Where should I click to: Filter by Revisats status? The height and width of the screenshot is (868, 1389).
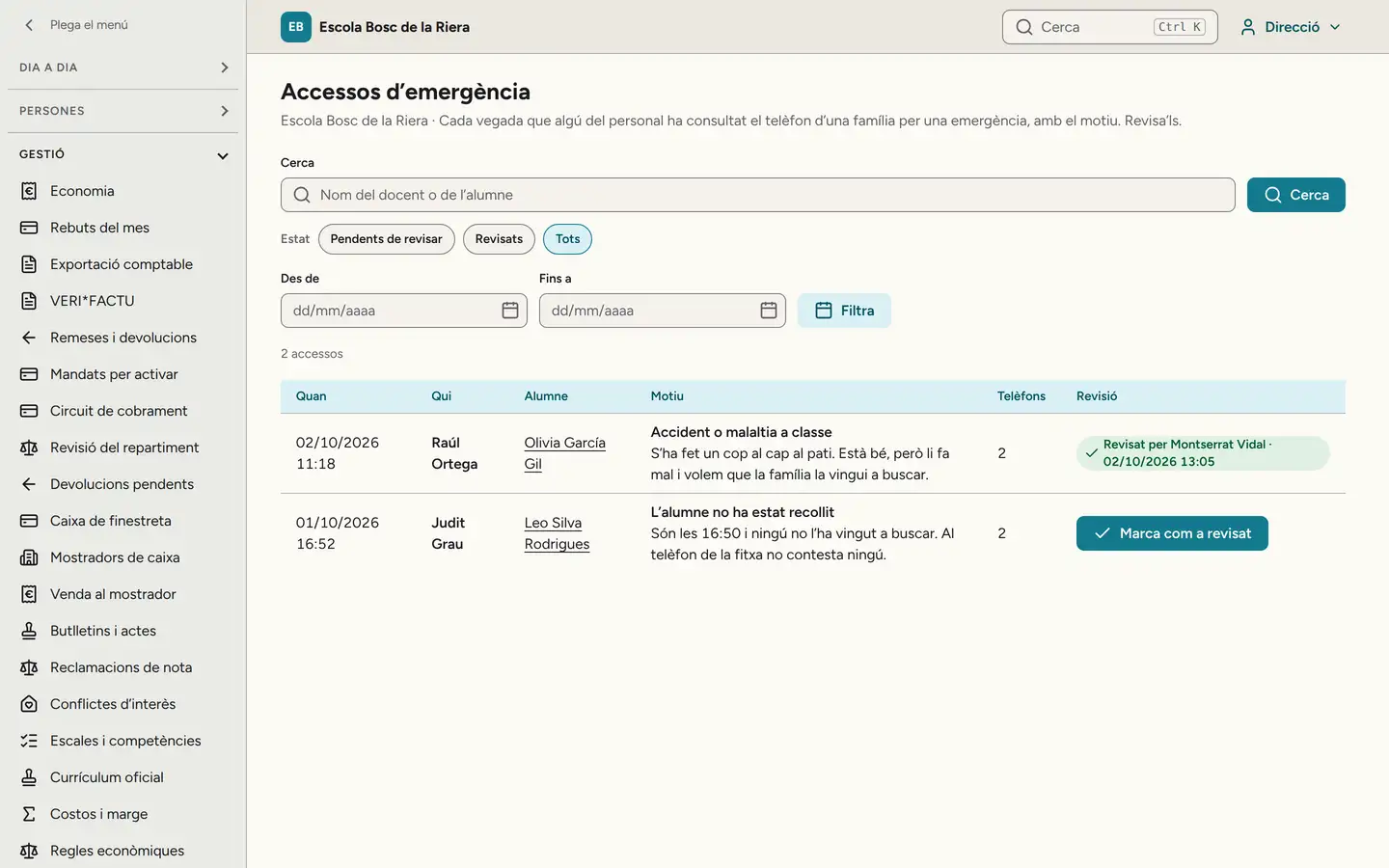pyautogui.click(x=499, y=239)
